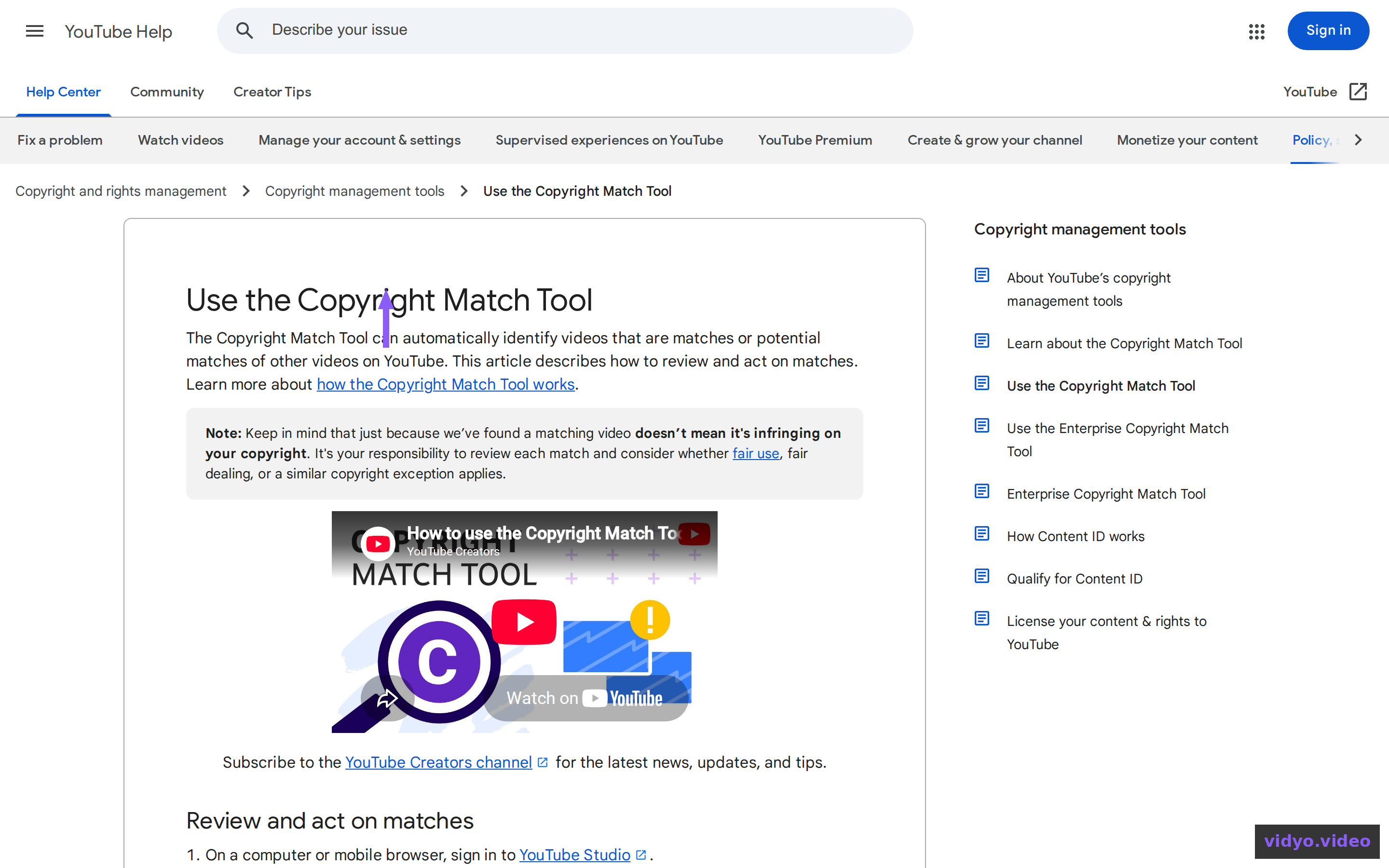Screen dimensions: 1389x868
Task: Open the YouTube Creators channel link
Action: (438, 762)
